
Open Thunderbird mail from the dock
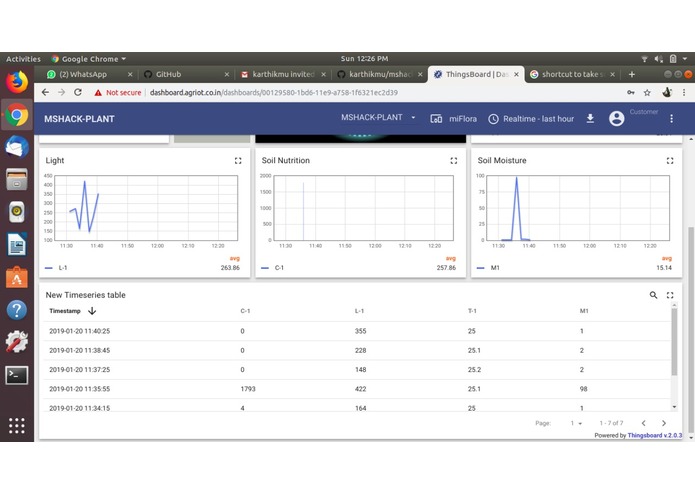pos(17,147)
